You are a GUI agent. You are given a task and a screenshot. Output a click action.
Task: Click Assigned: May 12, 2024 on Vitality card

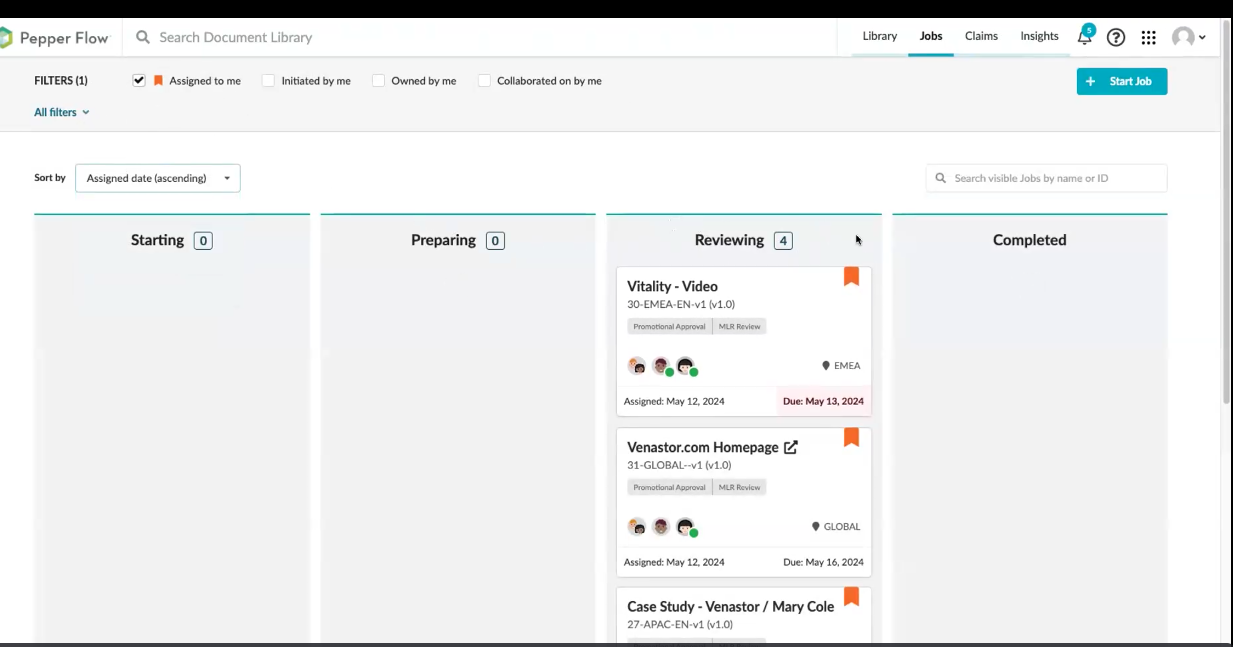674,401
